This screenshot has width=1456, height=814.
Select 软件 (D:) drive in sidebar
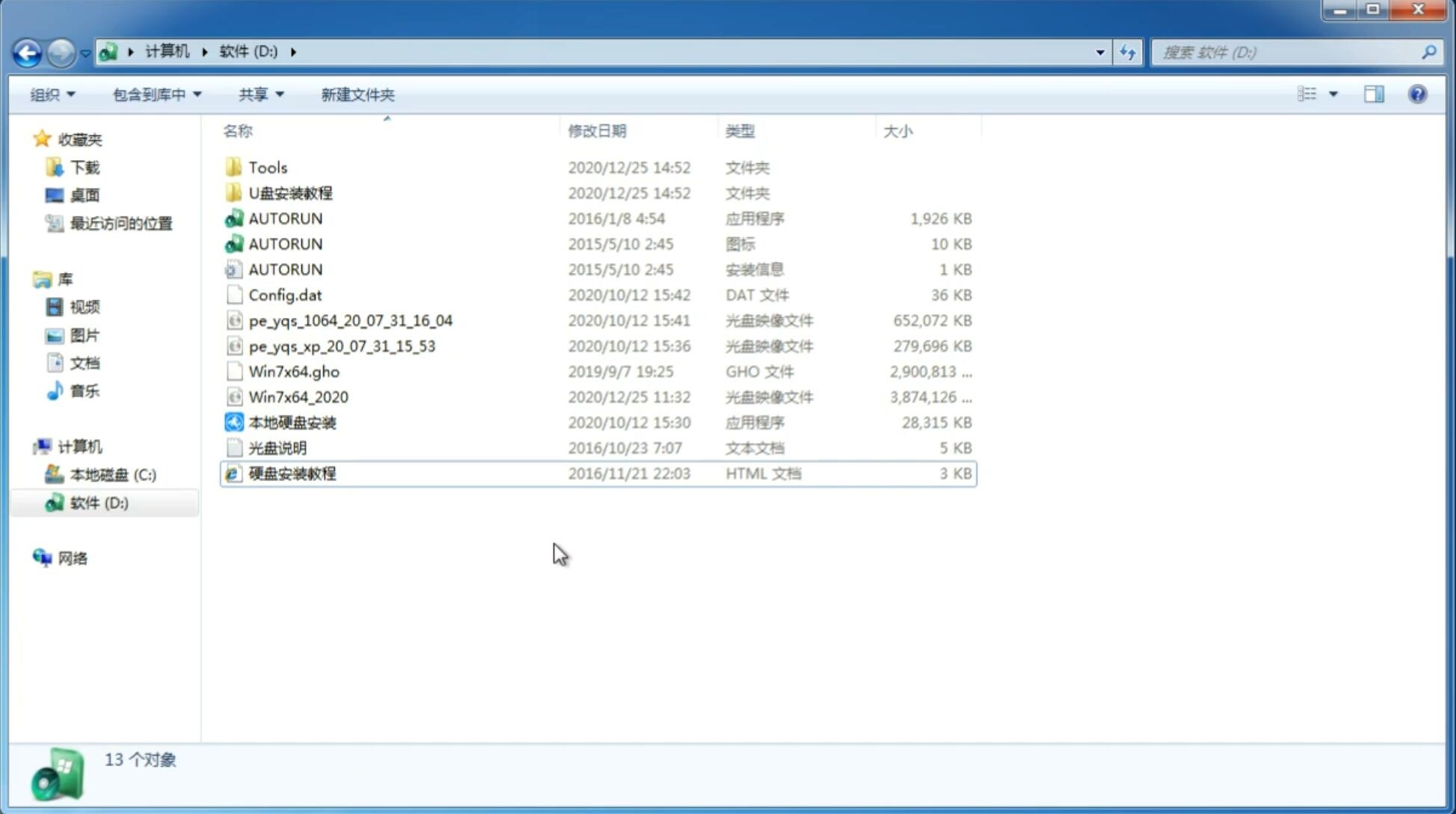(98, 502)
